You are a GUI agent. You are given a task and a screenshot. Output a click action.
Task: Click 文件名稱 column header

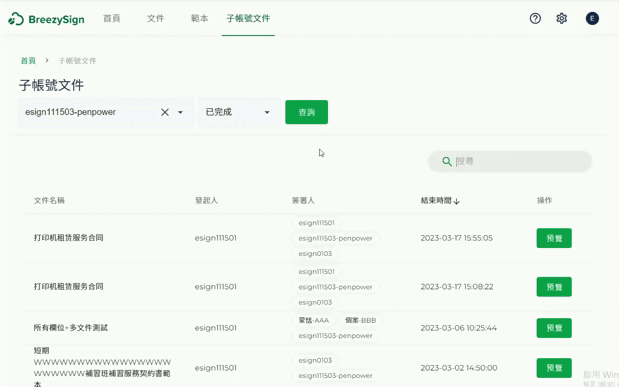pyautogui.click(x=49, y=201)
